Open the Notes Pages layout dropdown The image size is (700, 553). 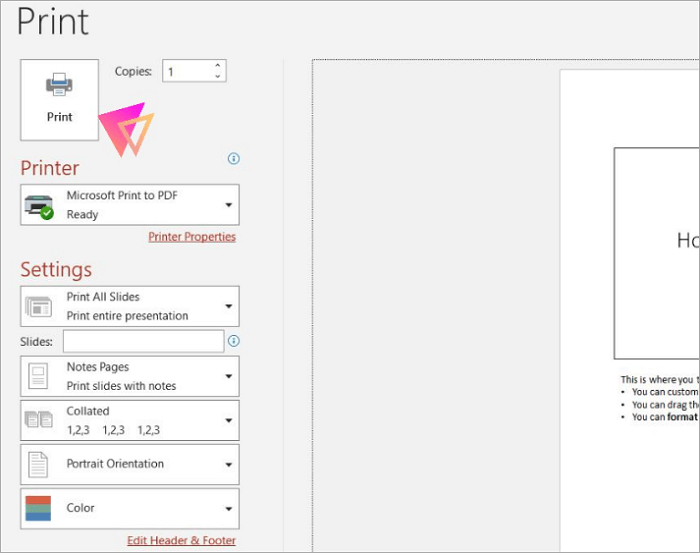tap(130, 376)
